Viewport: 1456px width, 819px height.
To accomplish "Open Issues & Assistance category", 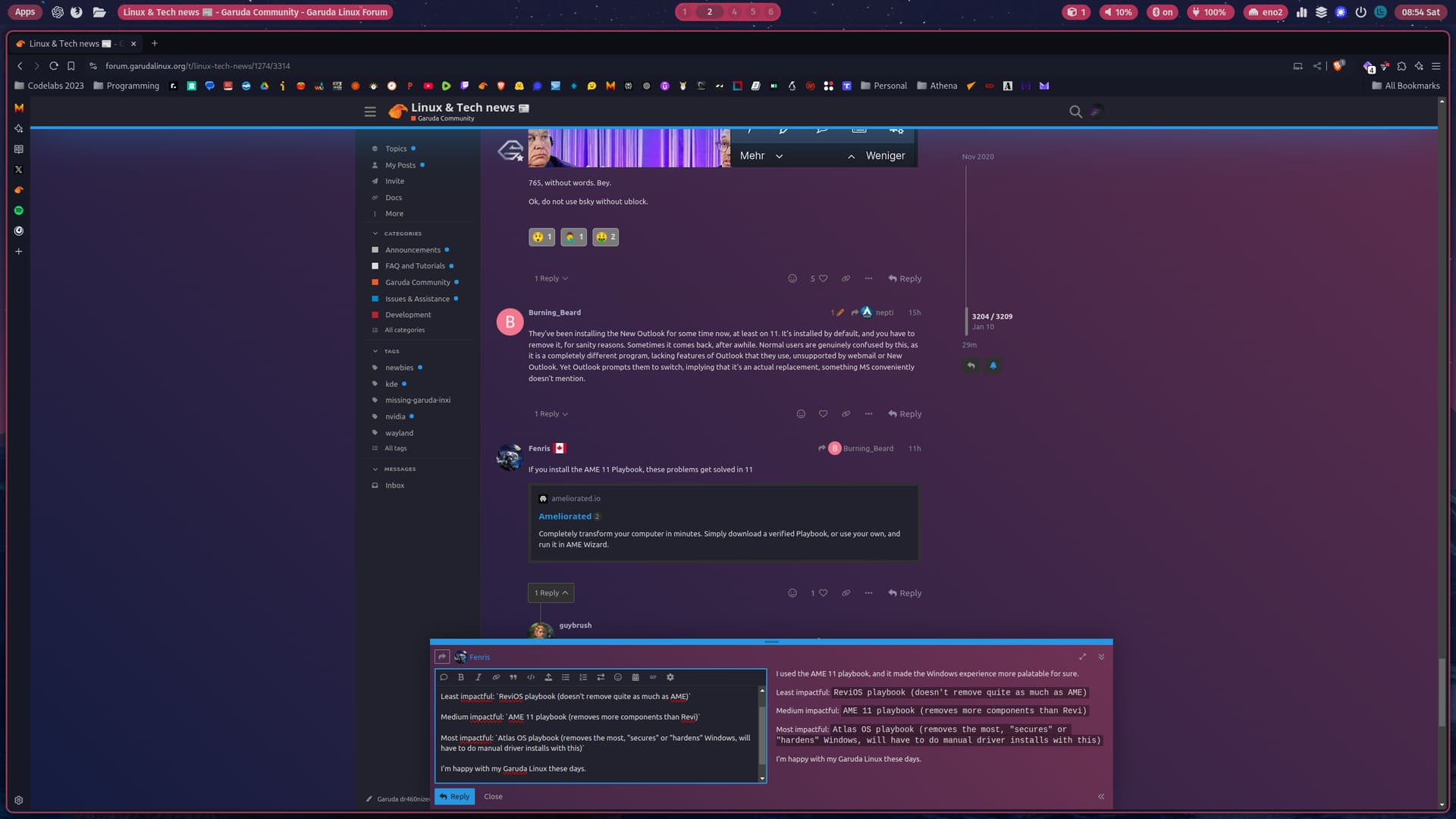I will (417, 299).
